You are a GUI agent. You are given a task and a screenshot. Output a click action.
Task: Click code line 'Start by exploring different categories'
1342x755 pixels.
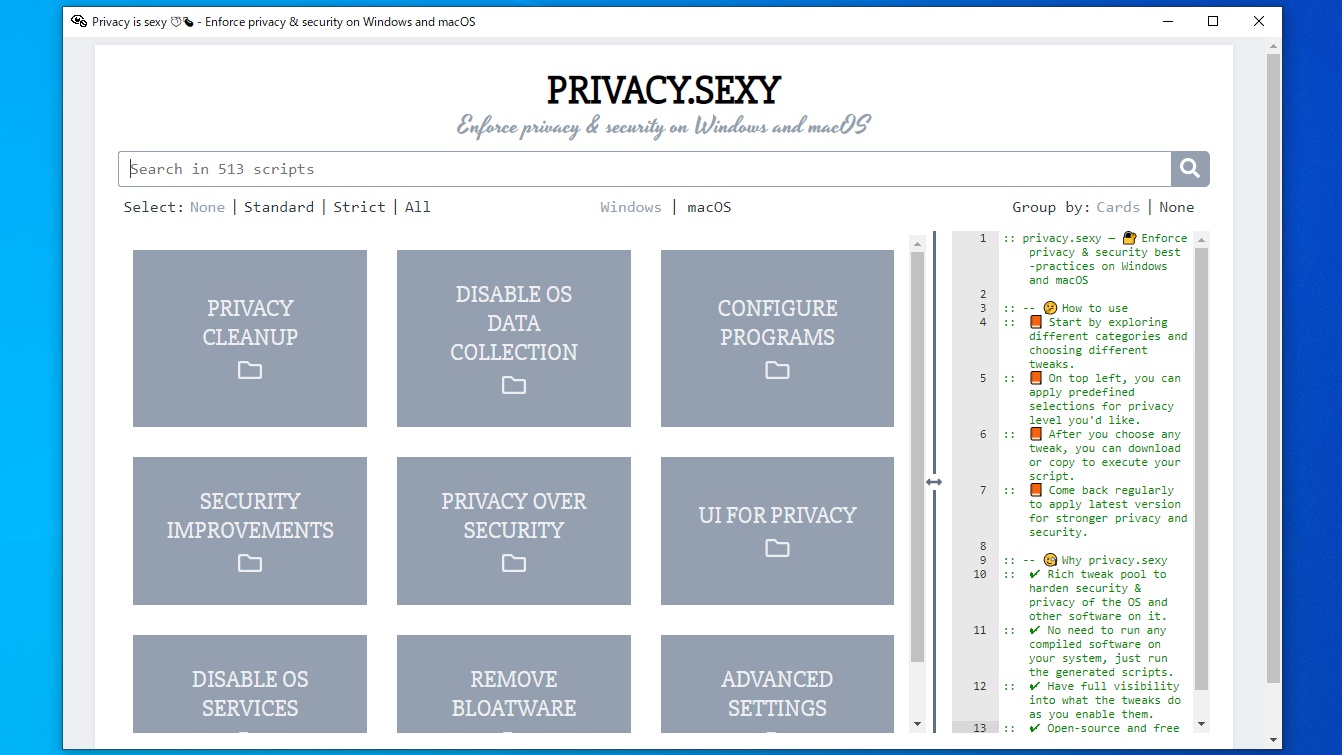click(1097, 343)
